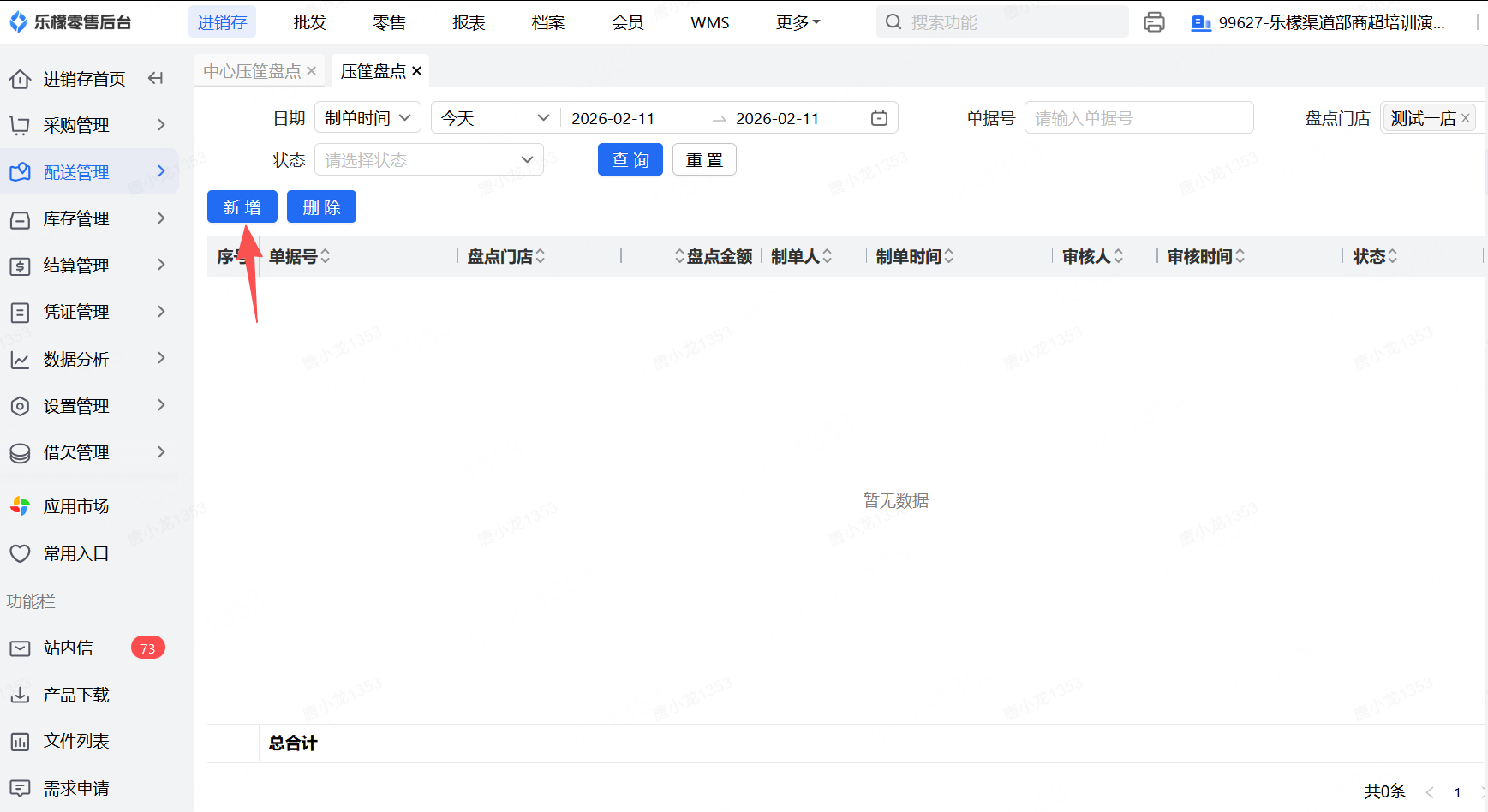Open the WMS top menu
The height and width of the screenshot is (812, 1488).
click(x=710, y=22)
